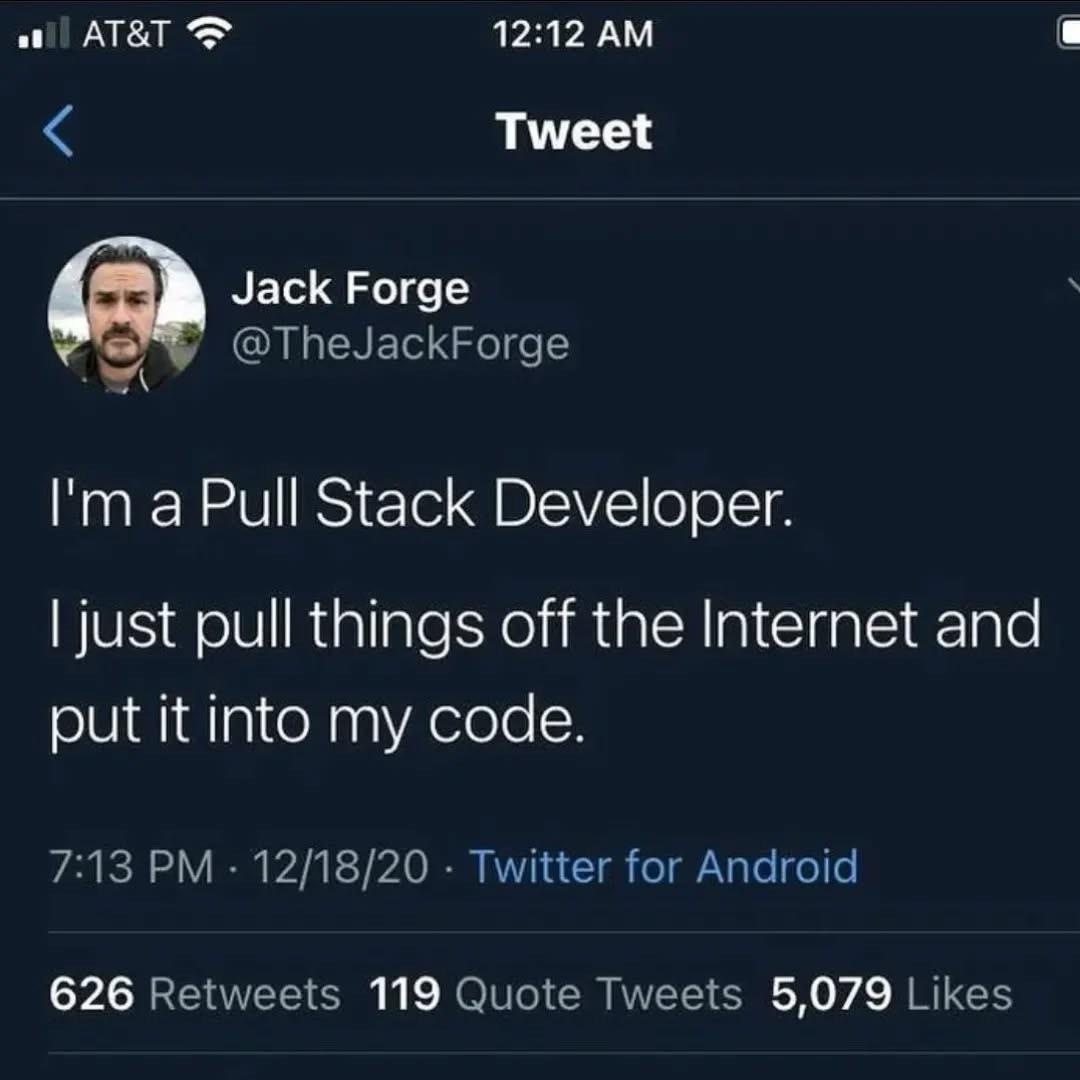Open the Twitter for Android source link

tap(664, 866)
